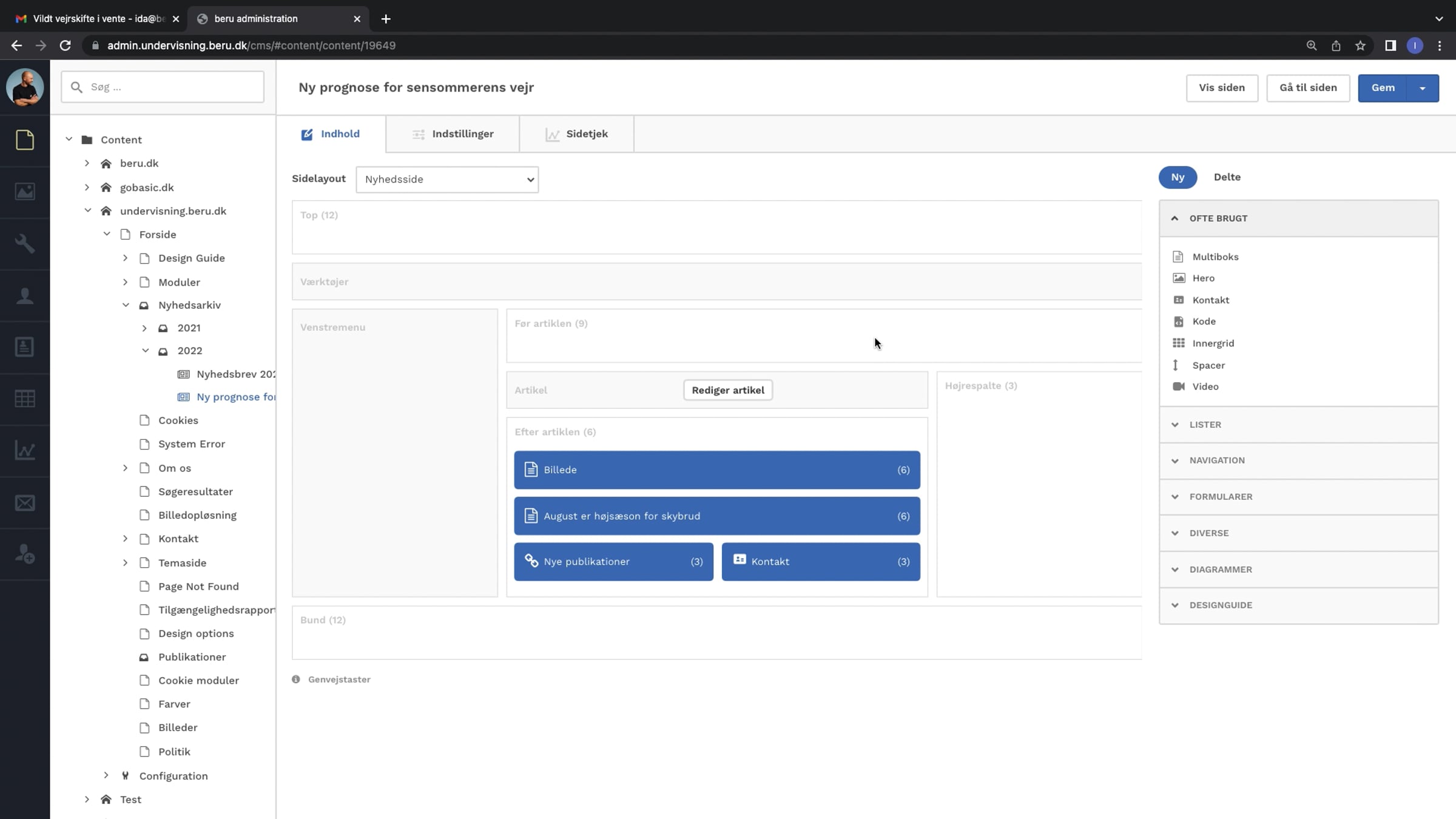Open the wrench tools section in sidebar
1456x819 pixels.
point(25,243)
